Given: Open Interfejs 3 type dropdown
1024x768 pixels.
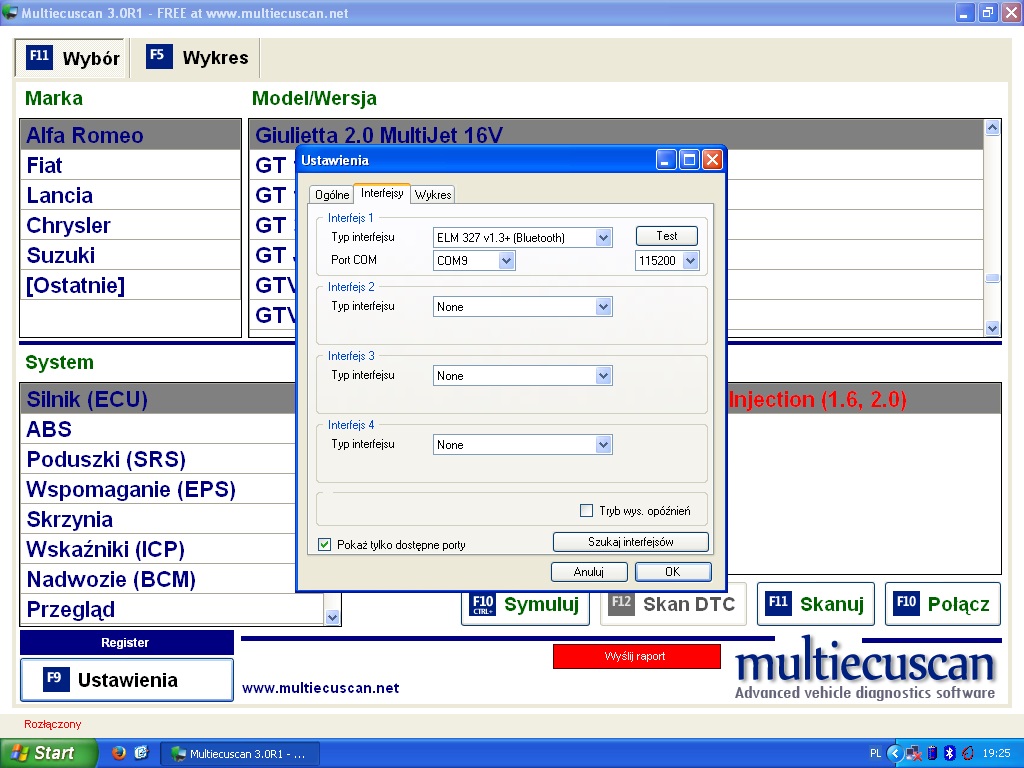Looking at the screenshot, I should pos(603,376).
